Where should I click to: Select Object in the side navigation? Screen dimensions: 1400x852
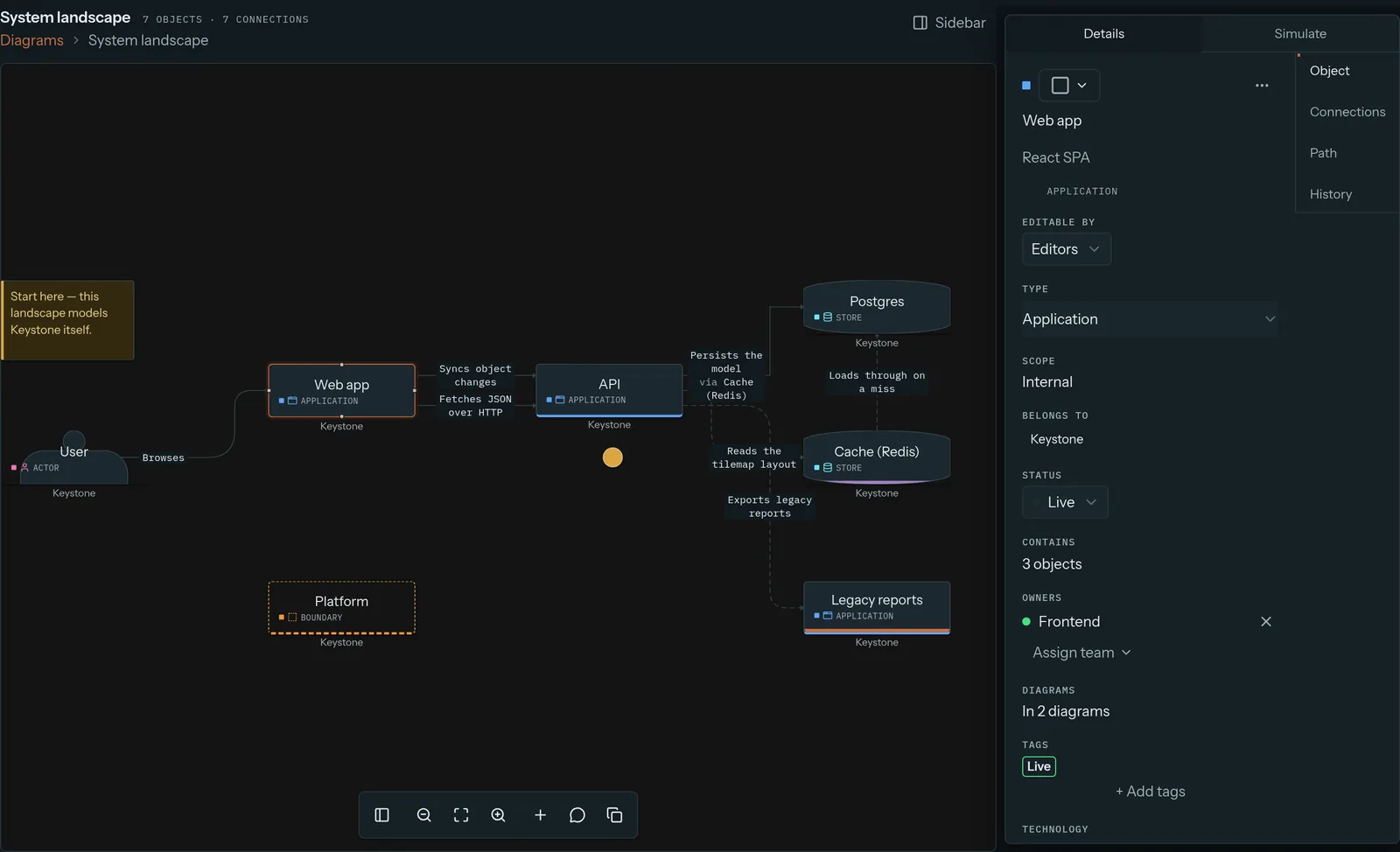(1330, 71)
